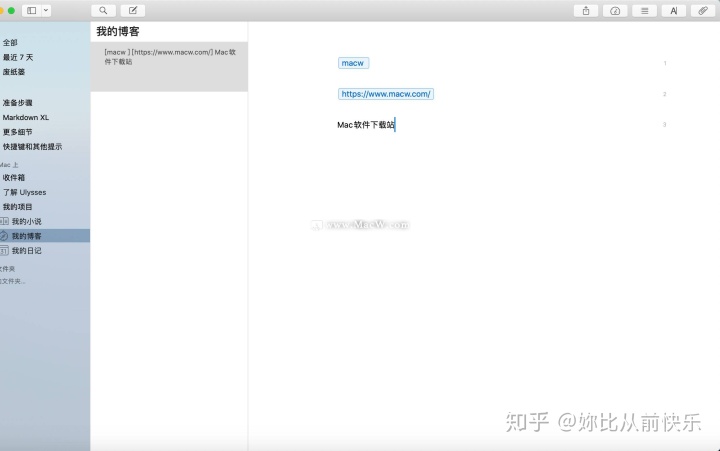Open the navigation outline list icon
Screen dimensions: 720x451
645,11
